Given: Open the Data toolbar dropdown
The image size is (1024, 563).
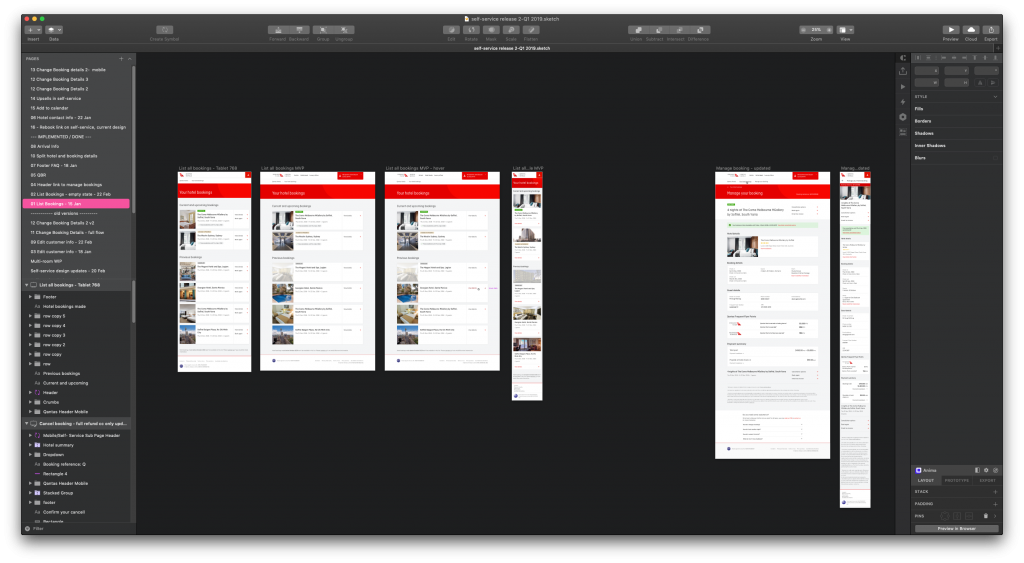Looking at the screenshot, I should tap(54, 30).
